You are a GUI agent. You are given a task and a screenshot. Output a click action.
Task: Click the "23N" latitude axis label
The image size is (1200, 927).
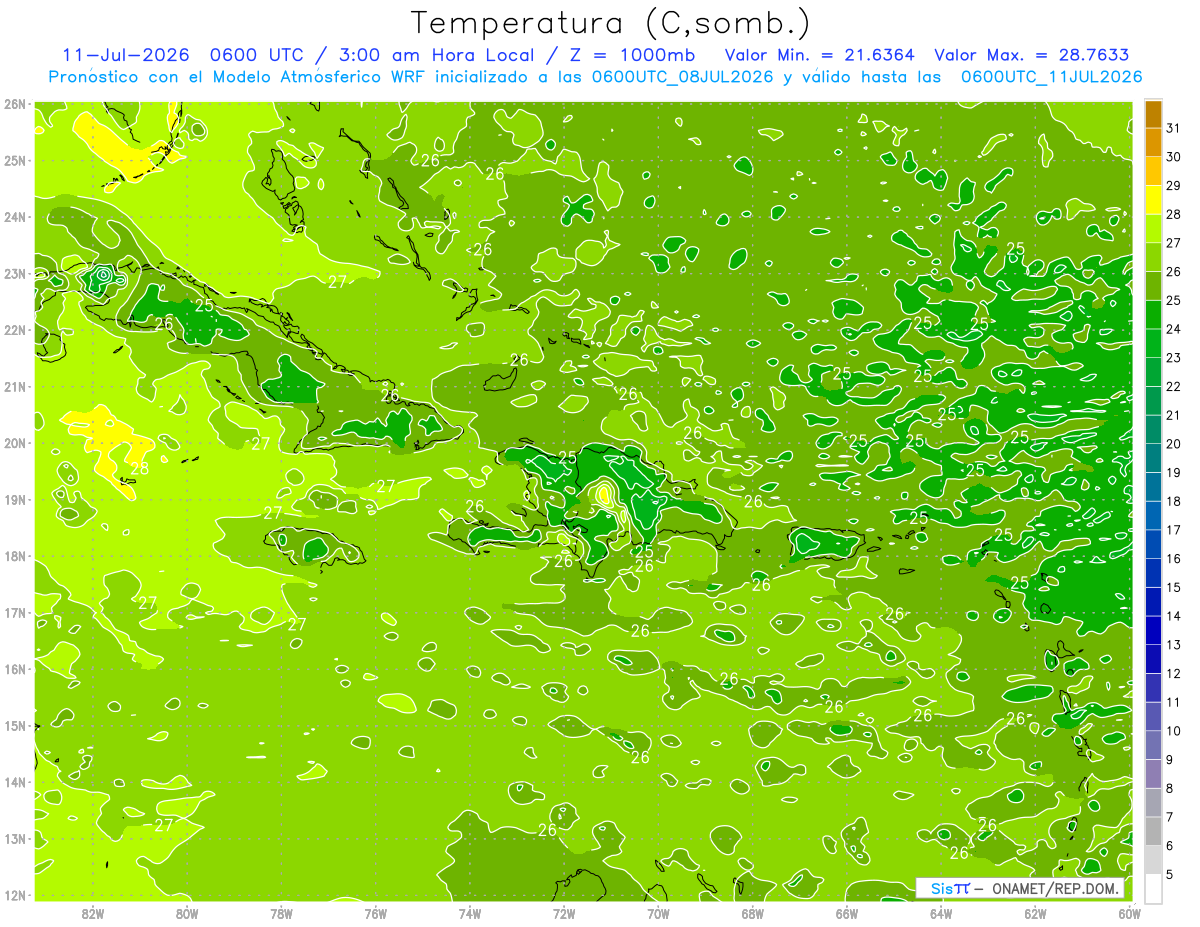(x=15, y=273)
